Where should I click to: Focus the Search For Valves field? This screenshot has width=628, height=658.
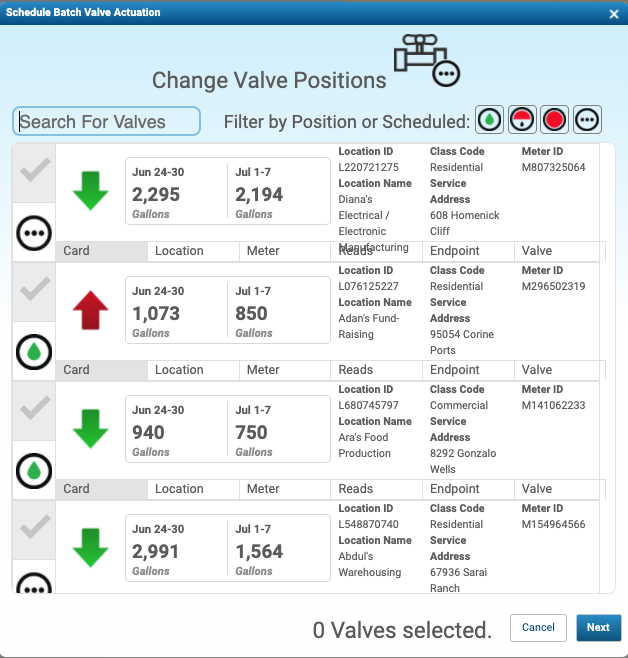107,122
